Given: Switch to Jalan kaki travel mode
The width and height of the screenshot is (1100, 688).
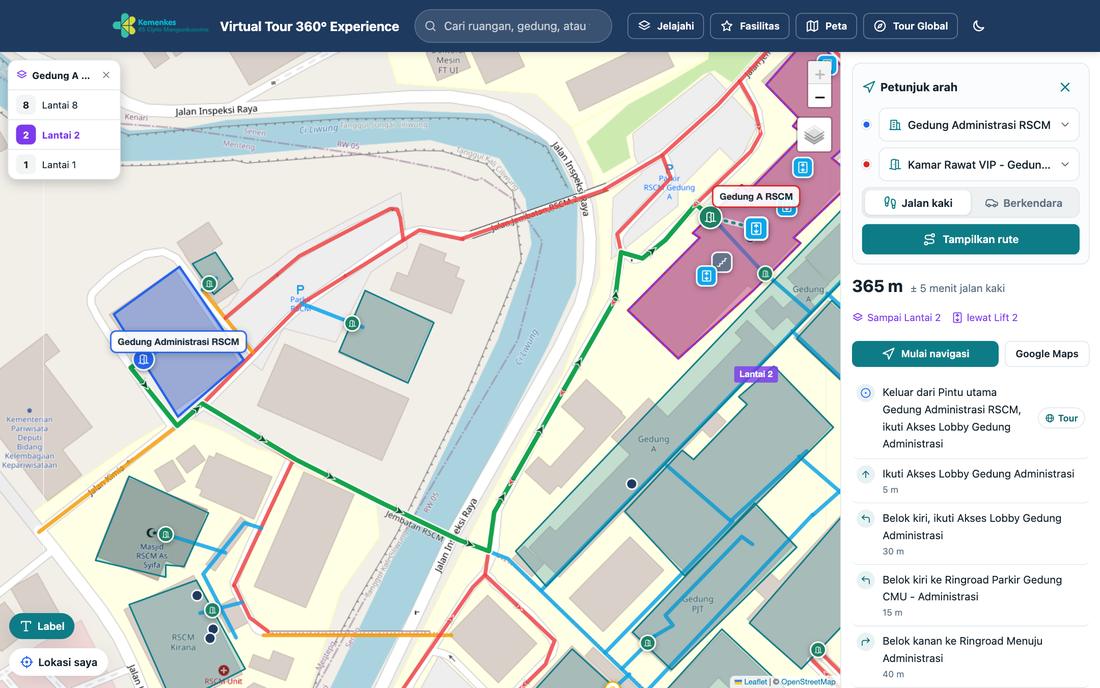Looking at the screenshot, I should click(918, 203).
